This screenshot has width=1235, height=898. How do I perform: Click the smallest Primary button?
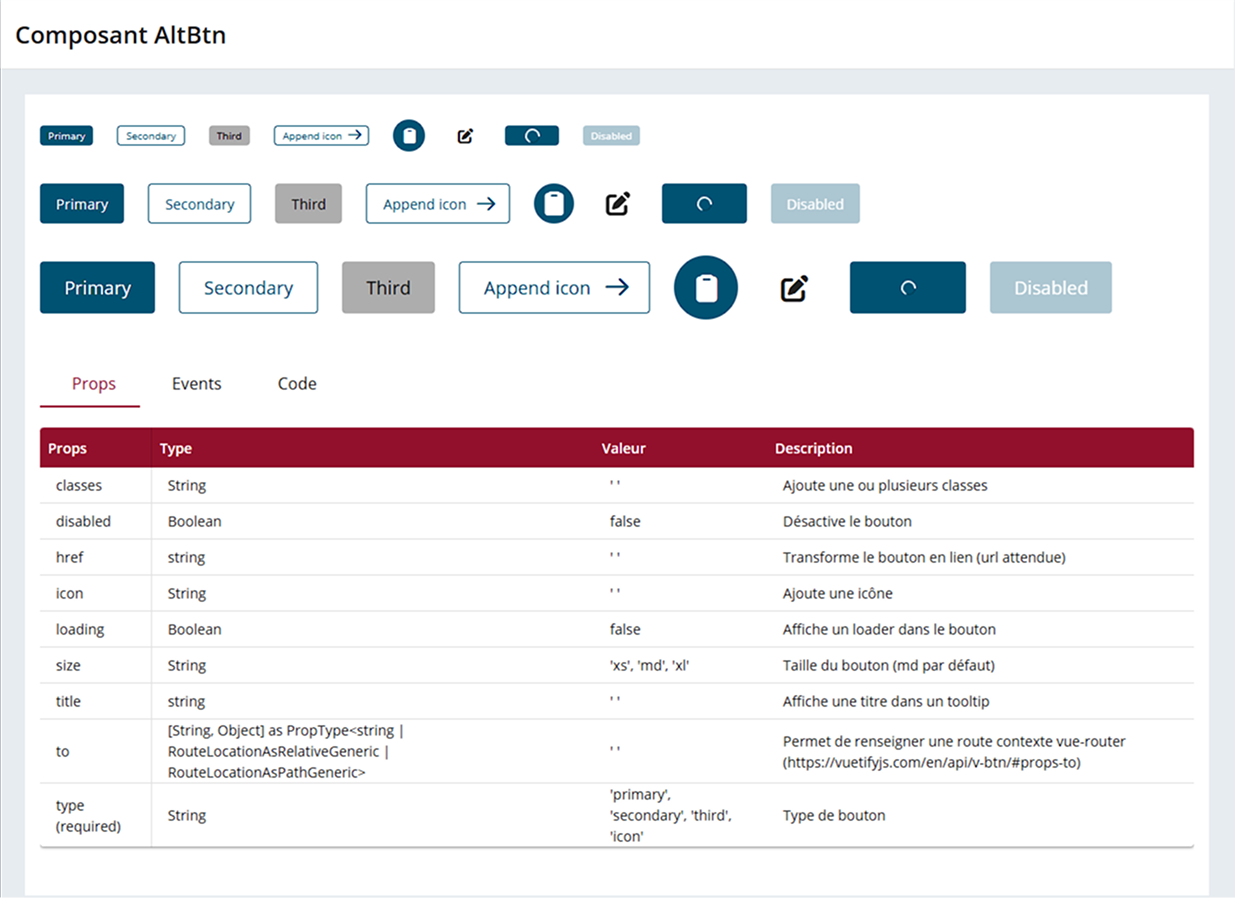[66, 136]
